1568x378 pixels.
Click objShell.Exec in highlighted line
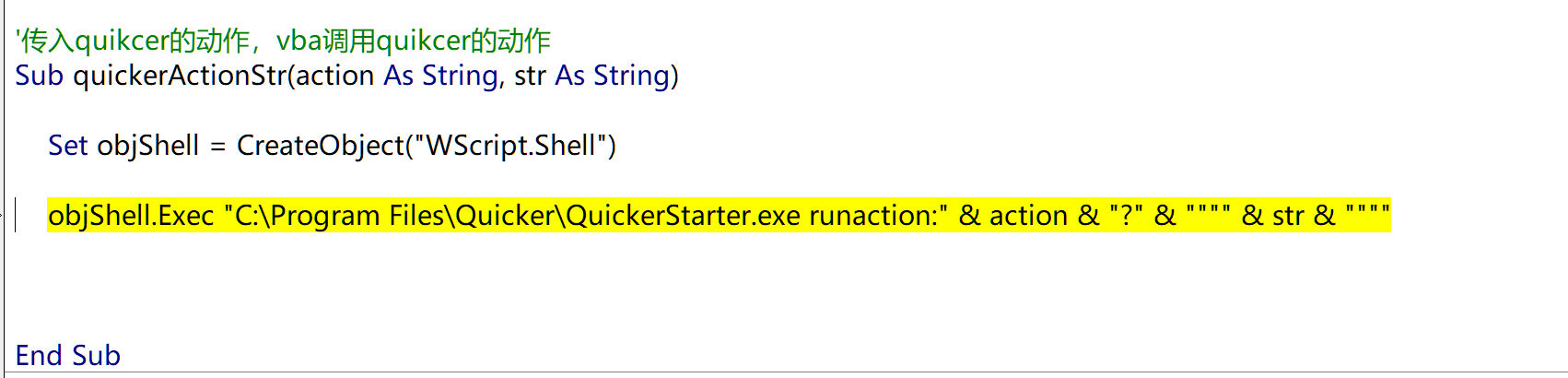pyautogui.click(x=131, y=216)
